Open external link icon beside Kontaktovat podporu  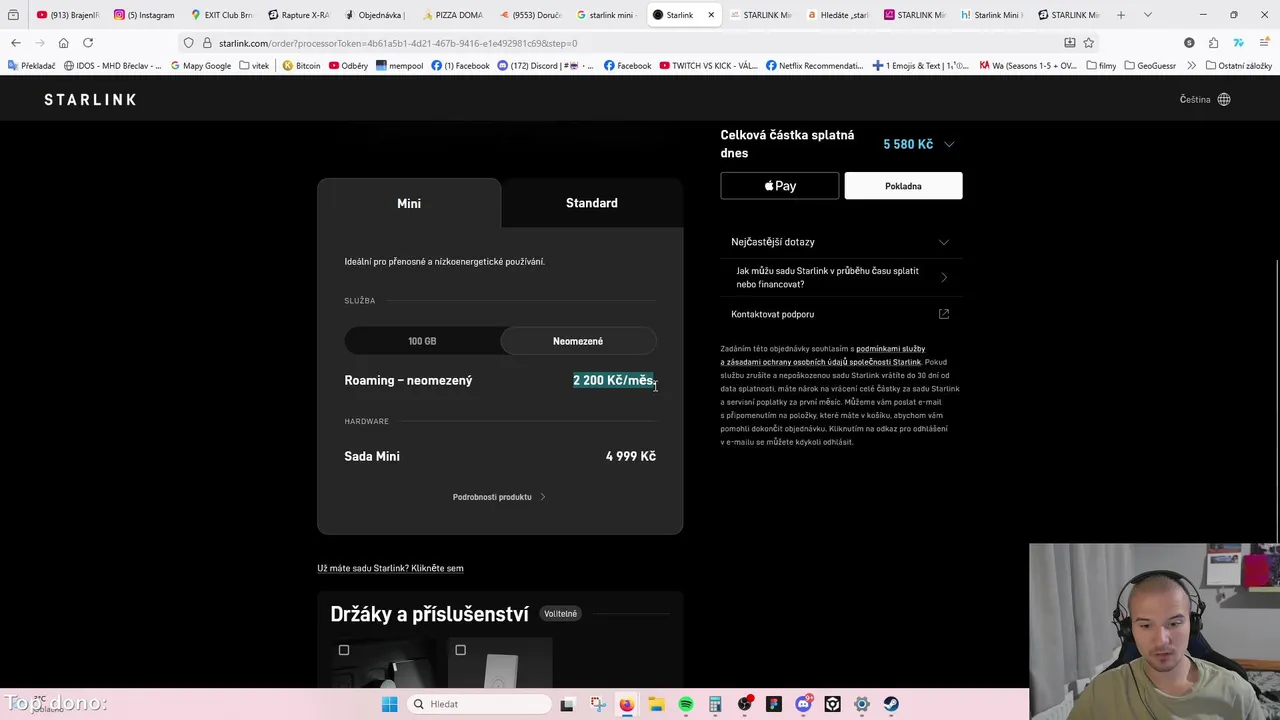(x=944, y=314)
